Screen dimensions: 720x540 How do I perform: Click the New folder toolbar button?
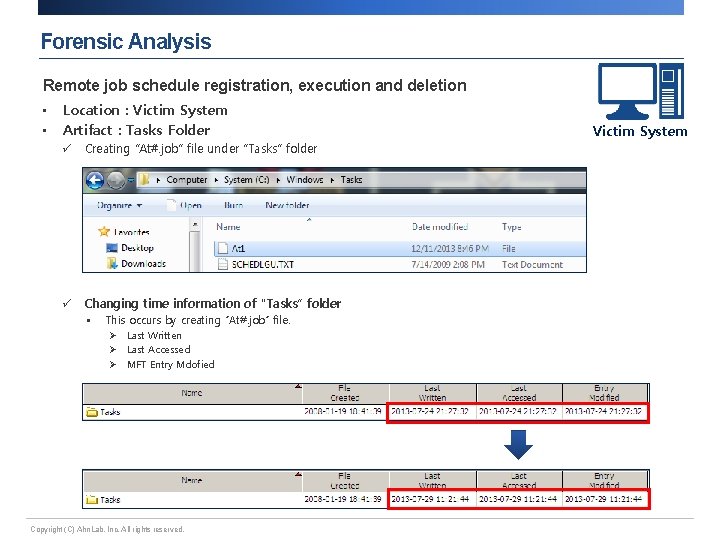[287, 205]
